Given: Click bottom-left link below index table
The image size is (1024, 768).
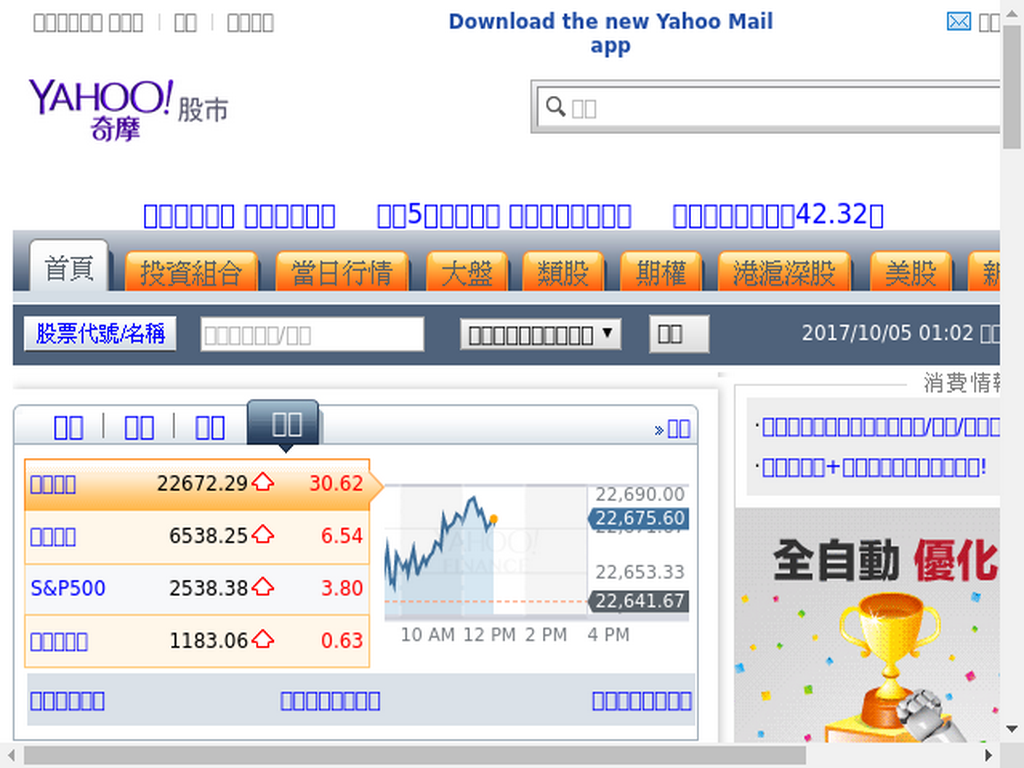Looking at the screenshot, I should [x=67, y=701].
